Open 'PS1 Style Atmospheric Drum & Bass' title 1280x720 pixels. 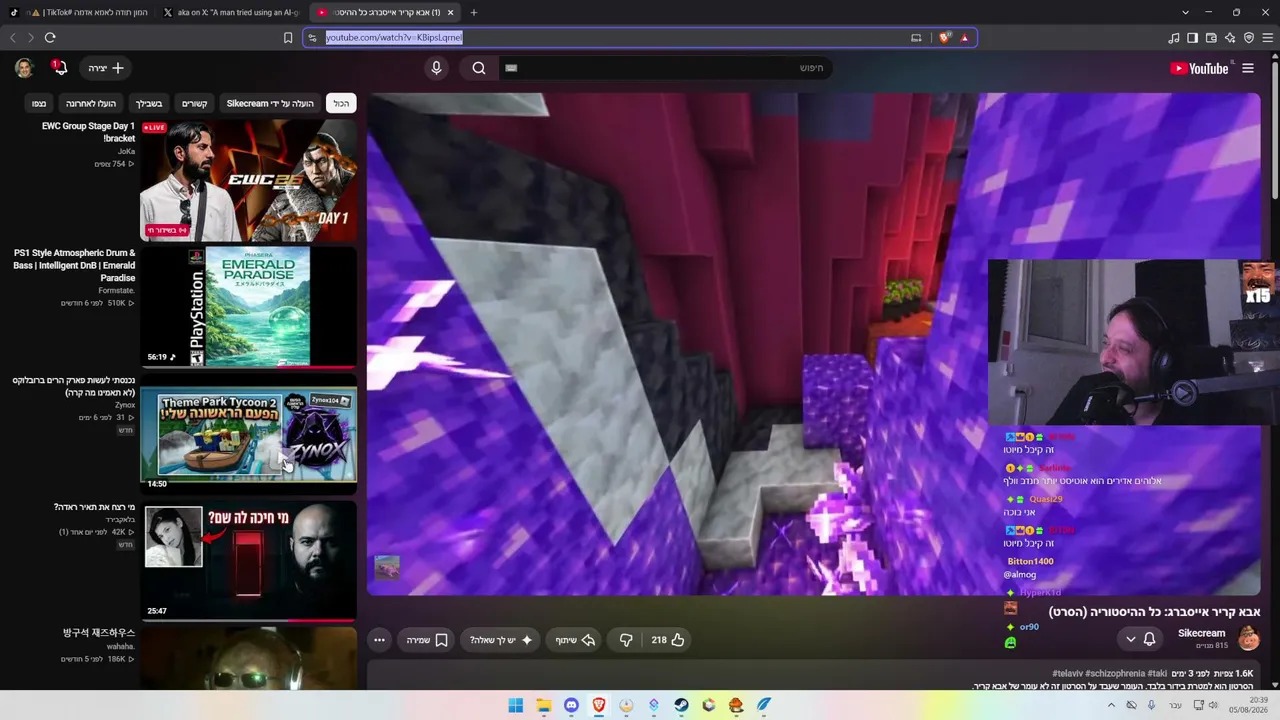coord(74,265)
